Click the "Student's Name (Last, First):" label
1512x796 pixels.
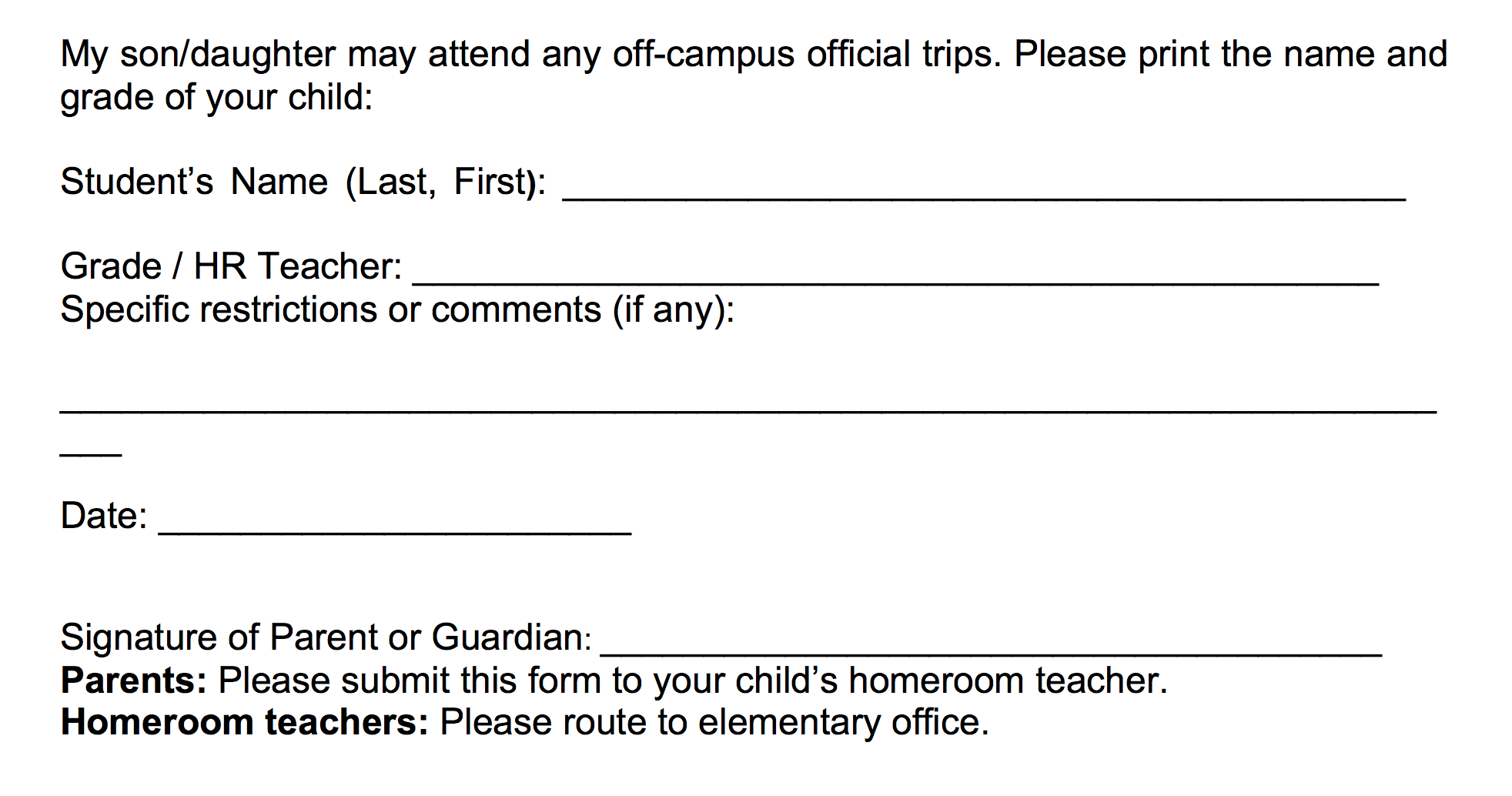click(303, 182)
